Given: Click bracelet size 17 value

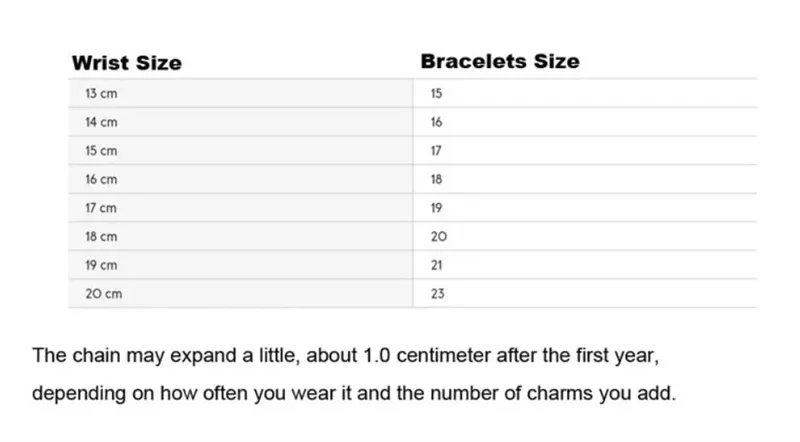Looking at the screenshot, I should pos(436,151).
